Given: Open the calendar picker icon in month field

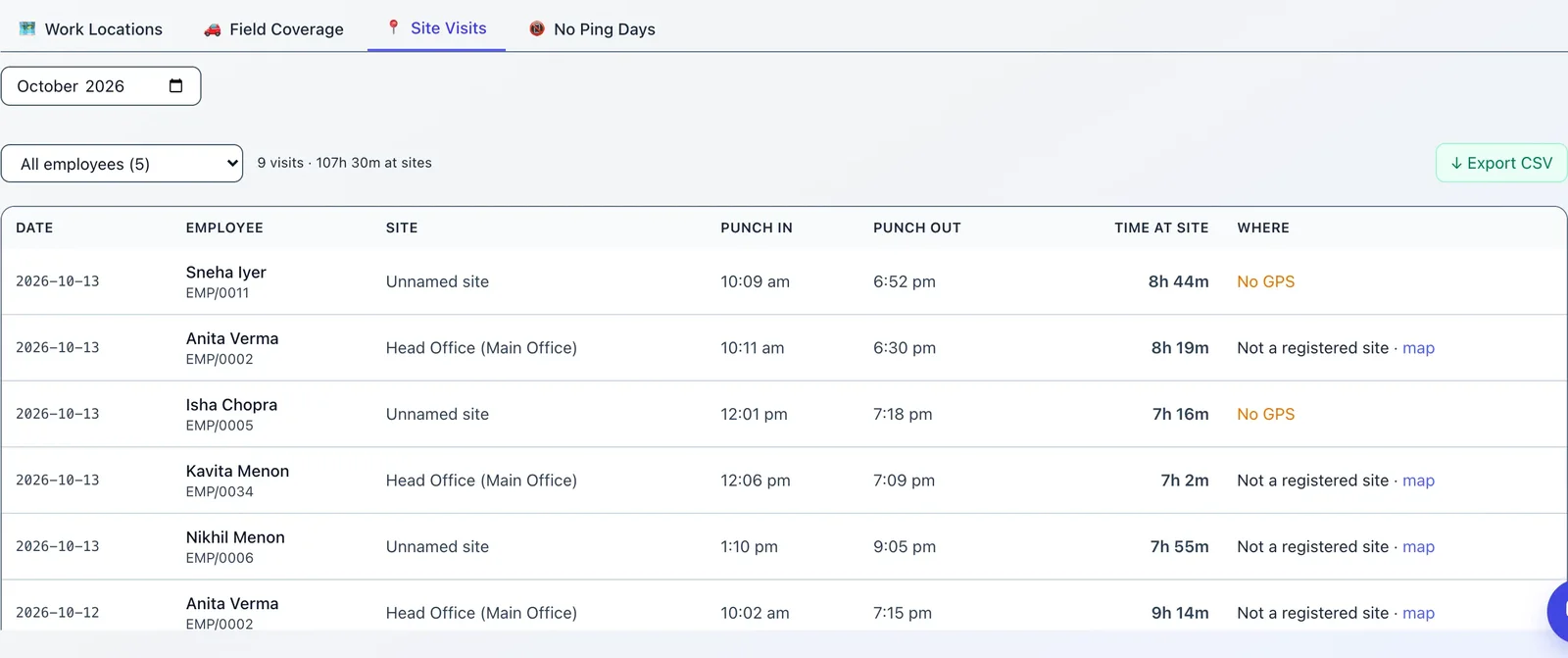Looking at the screenshot, I should 175,86.
